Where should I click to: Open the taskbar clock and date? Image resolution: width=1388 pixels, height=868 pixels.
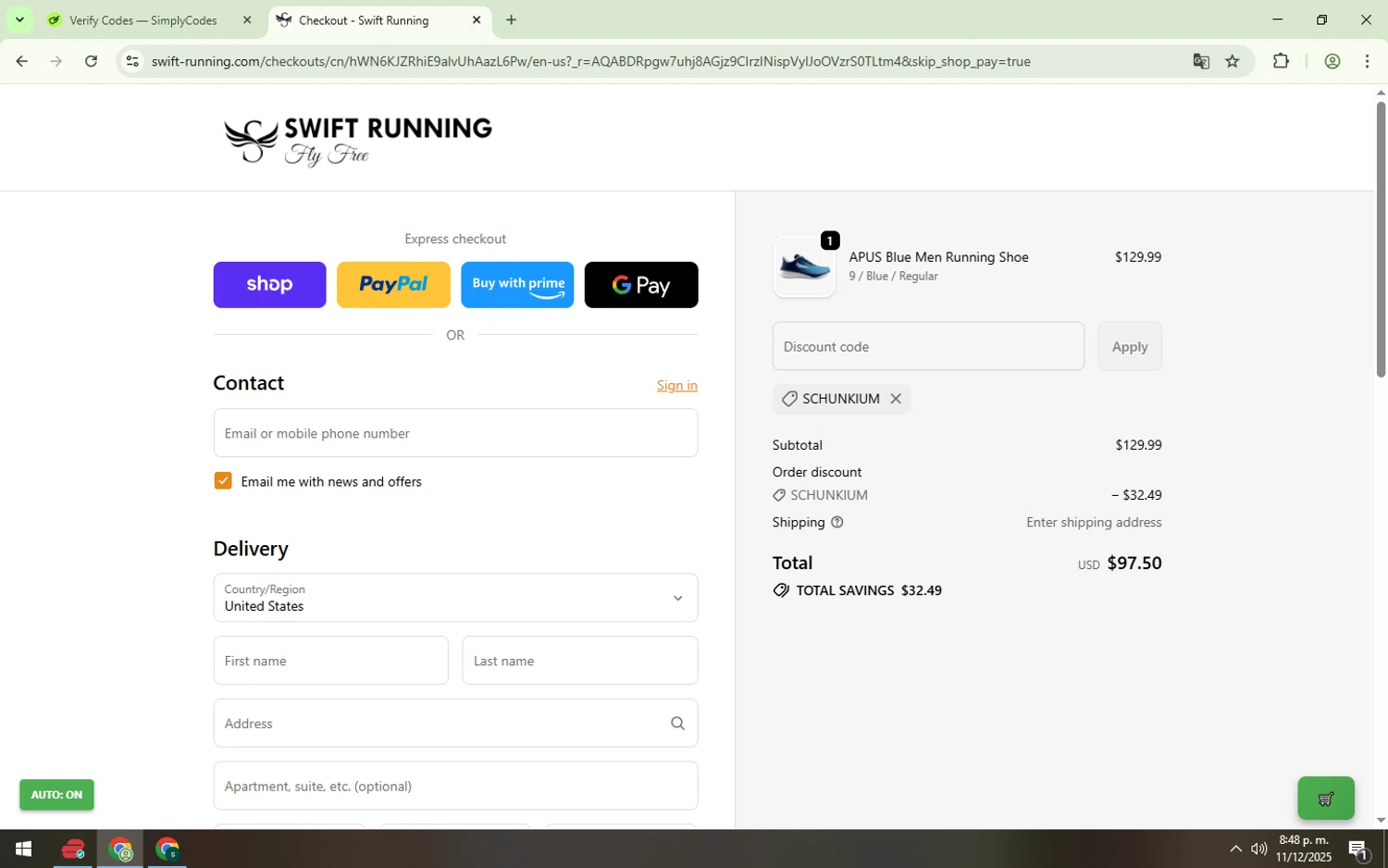click(x=1304, y=849)
